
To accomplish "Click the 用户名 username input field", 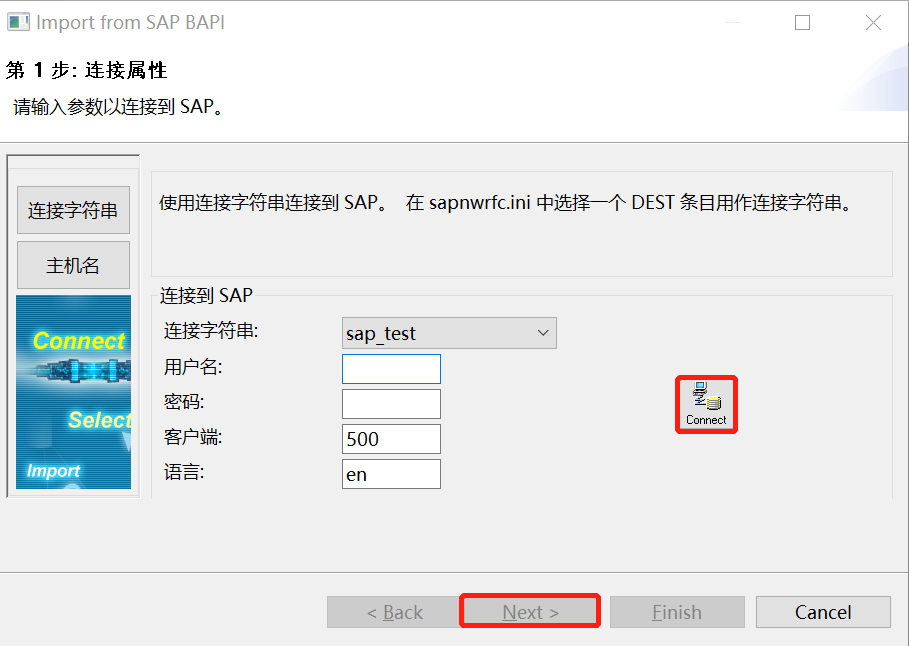I will click(391, 368).
